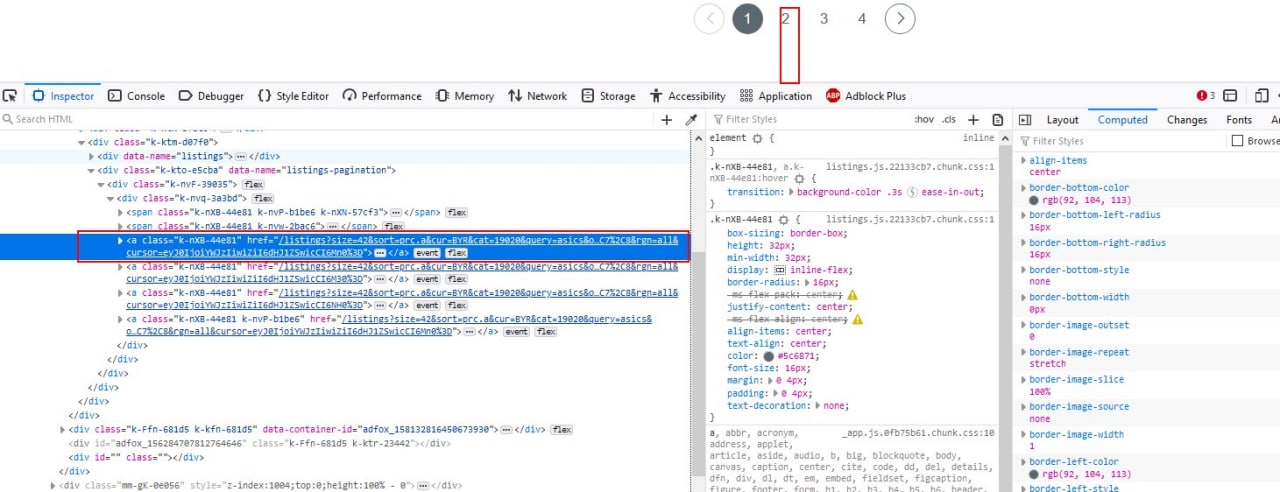Click the print media simulation icon
Image resolution: width=1280 pixels, height=492 pixels.
point(998,120)
